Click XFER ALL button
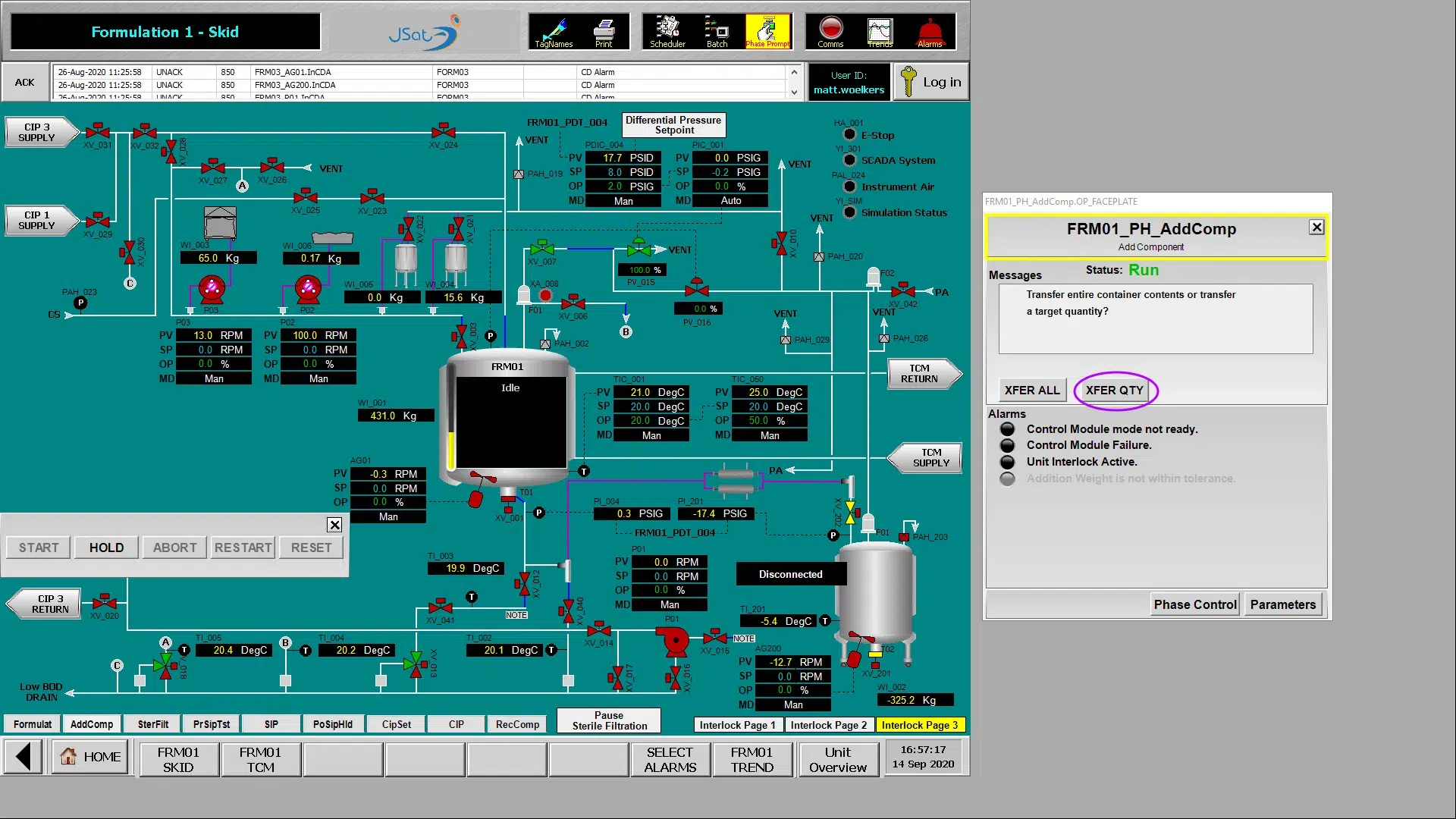 1031,391
